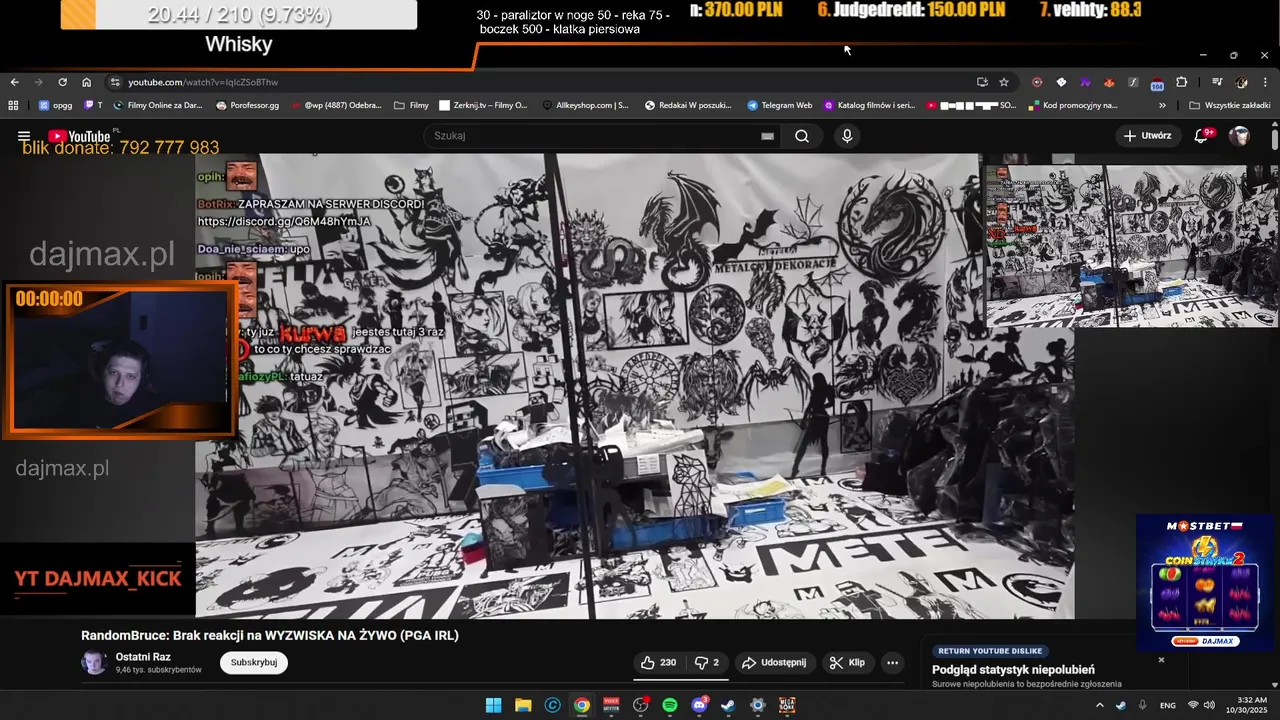The width and height of the screenshot is (1280, 720).
Task: Expand overflow bookmarks chevron
Action: (x=1162, y=105)
